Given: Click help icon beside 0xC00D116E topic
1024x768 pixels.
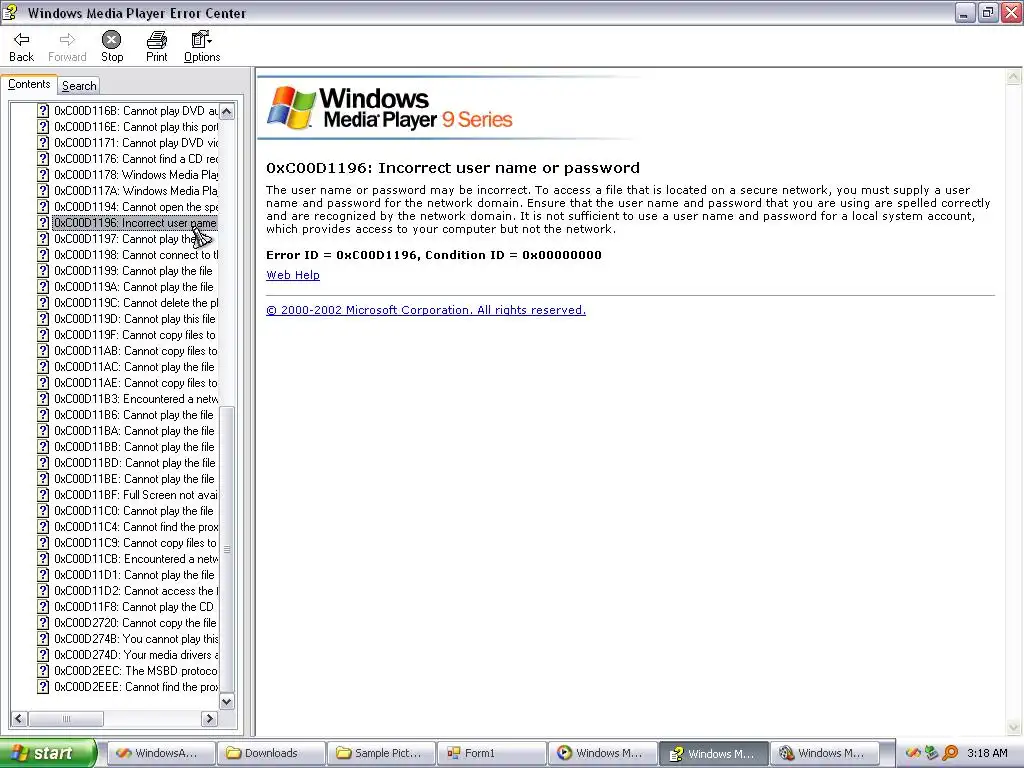Looking at the screenshot, I should tap(43, 127).
